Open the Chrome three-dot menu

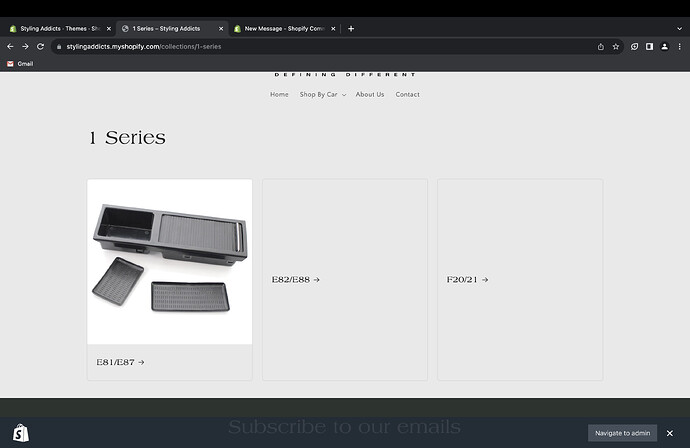[x=679, y=47]
